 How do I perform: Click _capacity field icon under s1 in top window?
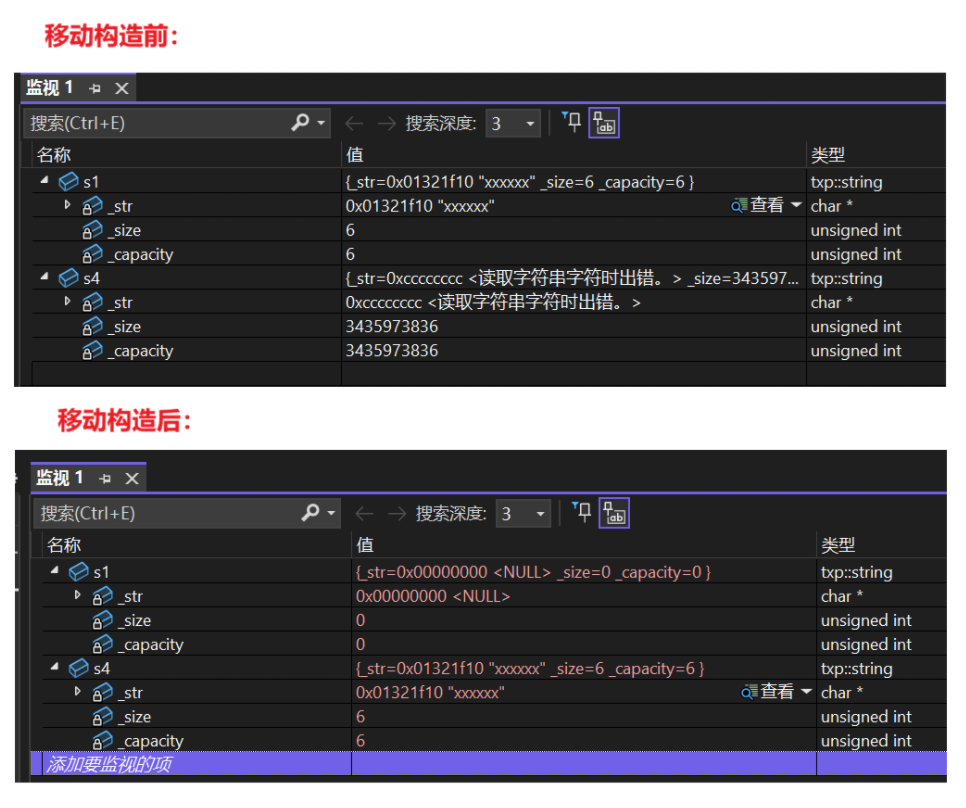pos(92,254)
